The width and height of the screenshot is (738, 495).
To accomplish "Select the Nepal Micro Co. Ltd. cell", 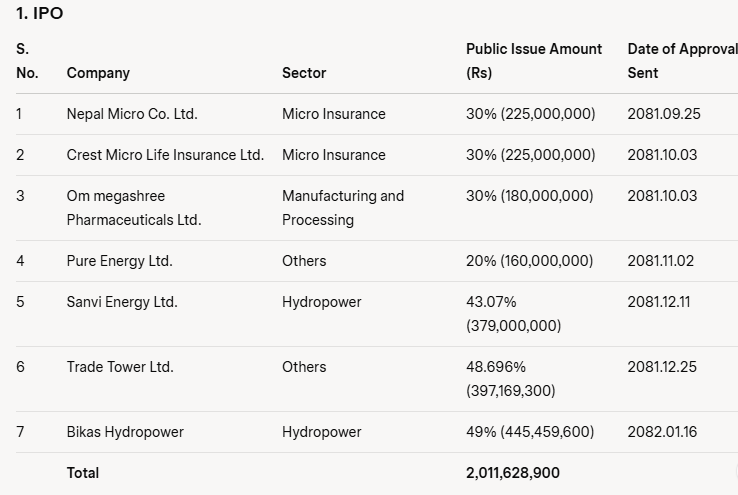I will tap(132, 114).
